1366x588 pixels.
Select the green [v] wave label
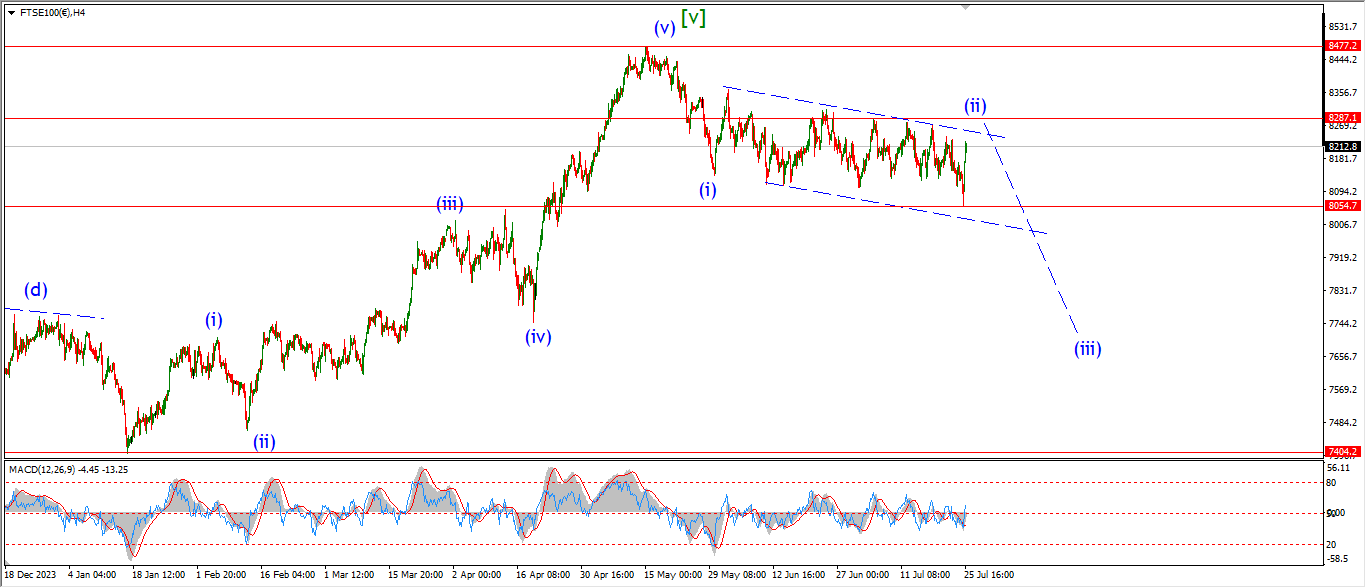693,18
